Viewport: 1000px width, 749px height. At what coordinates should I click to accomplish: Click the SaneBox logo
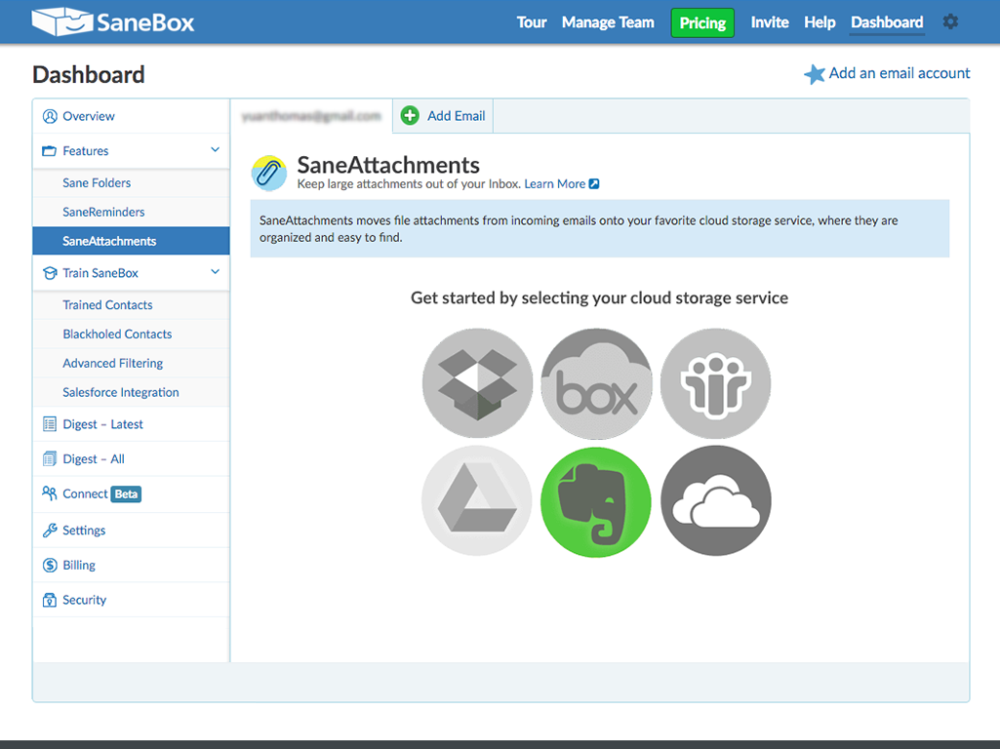112,22
